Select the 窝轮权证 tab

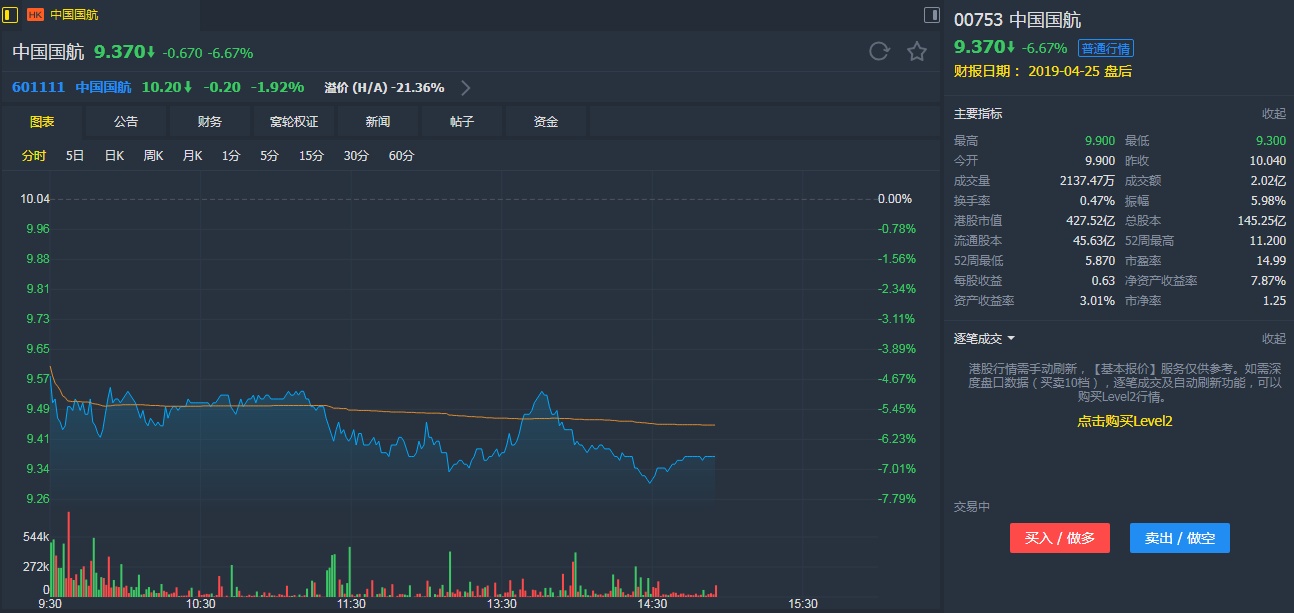pyautogui.click(x=294, y=122)
